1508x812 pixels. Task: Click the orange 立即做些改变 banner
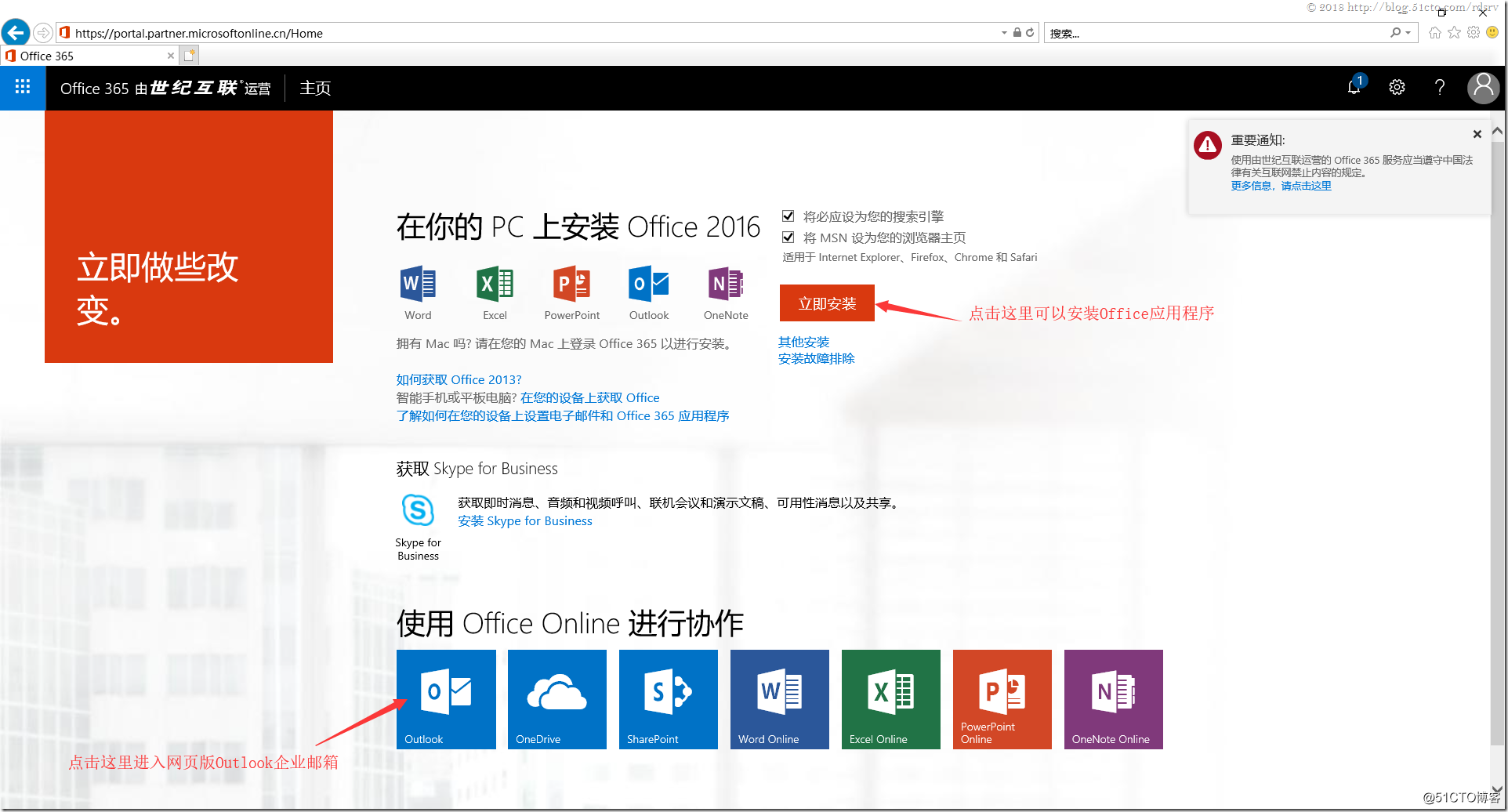click(189, 236)
